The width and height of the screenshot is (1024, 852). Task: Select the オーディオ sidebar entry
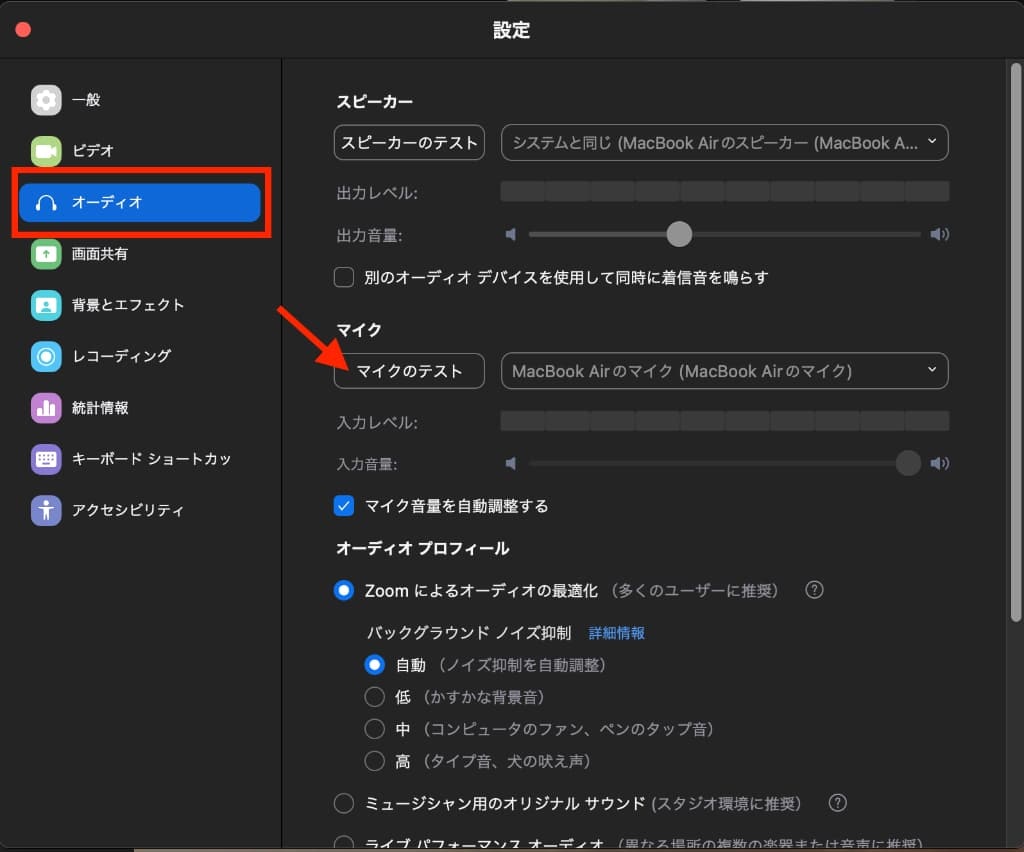[x=140, y=202]
